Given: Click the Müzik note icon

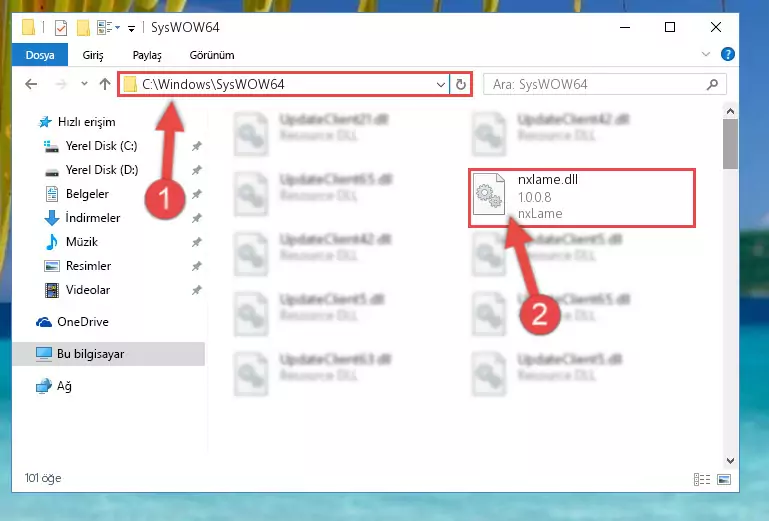Looking at the screenshot, I should (x=51, y=242).
